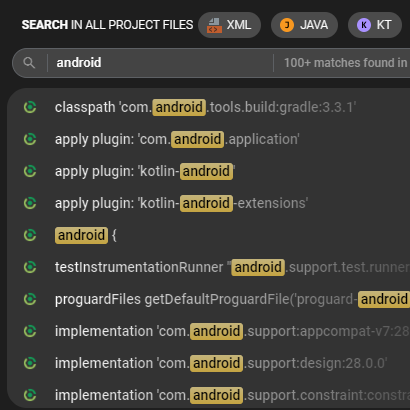The height and width of the screenshot is (410, 410).
Task: Select the proguardFiles getDefaultProguardFile result
Action: point(209,299)
